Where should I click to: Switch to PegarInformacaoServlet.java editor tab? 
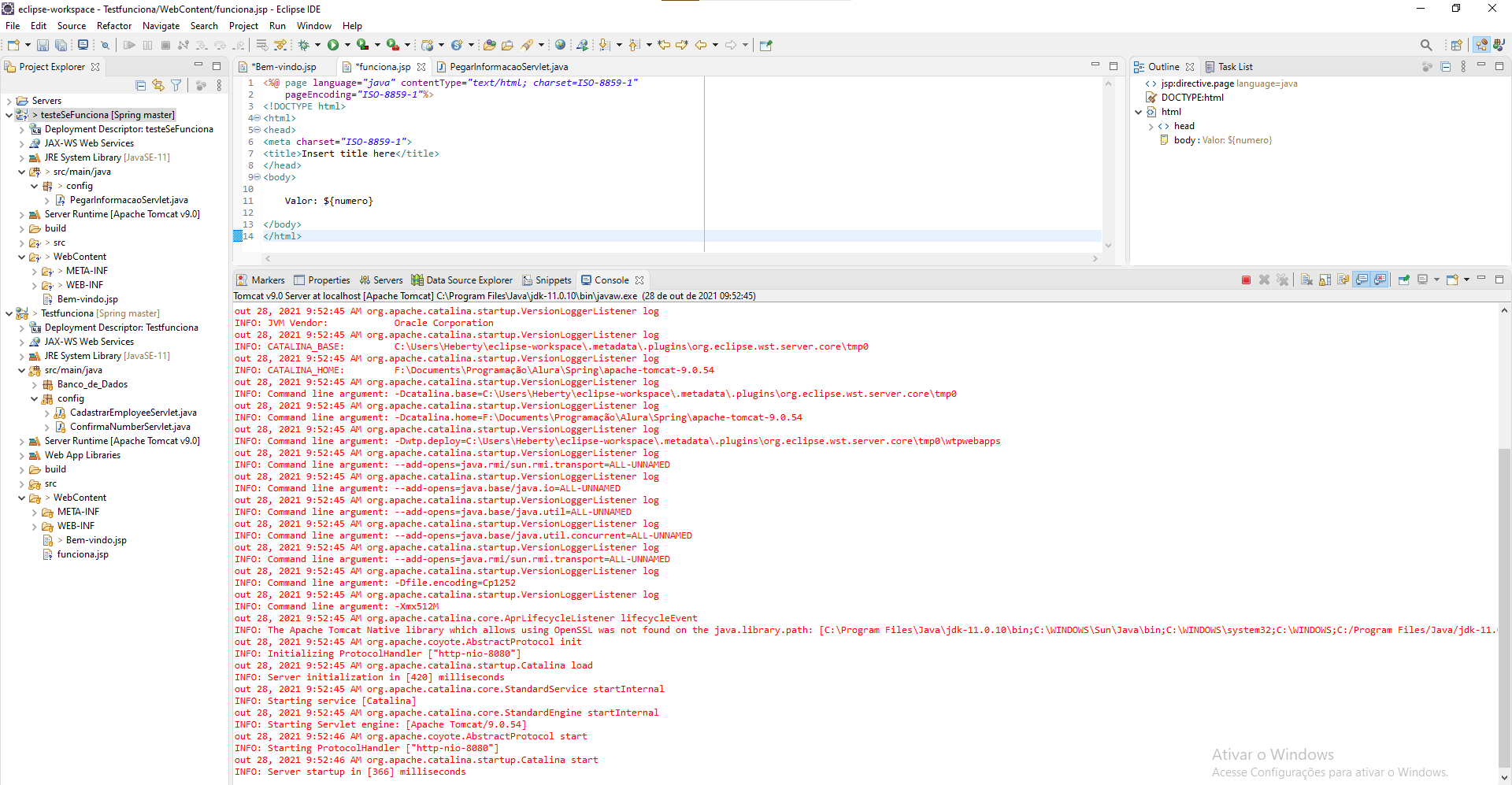(x=509, y=67)
